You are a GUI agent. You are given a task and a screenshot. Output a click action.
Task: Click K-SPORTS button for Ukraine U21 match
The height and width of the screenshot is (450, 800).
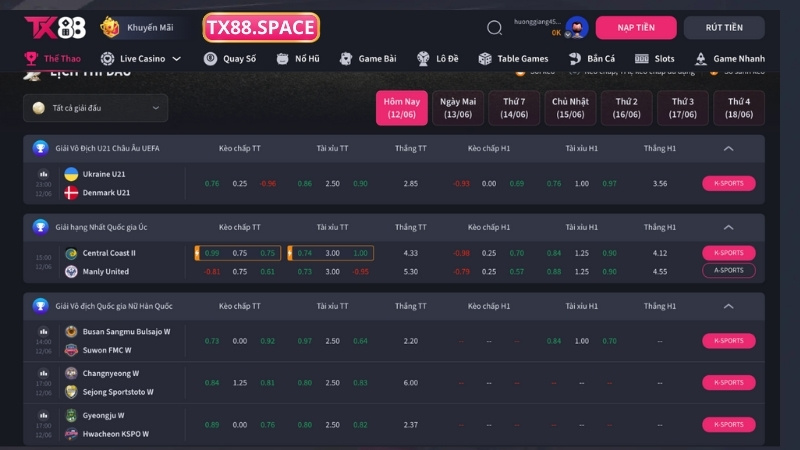[729, 183]
